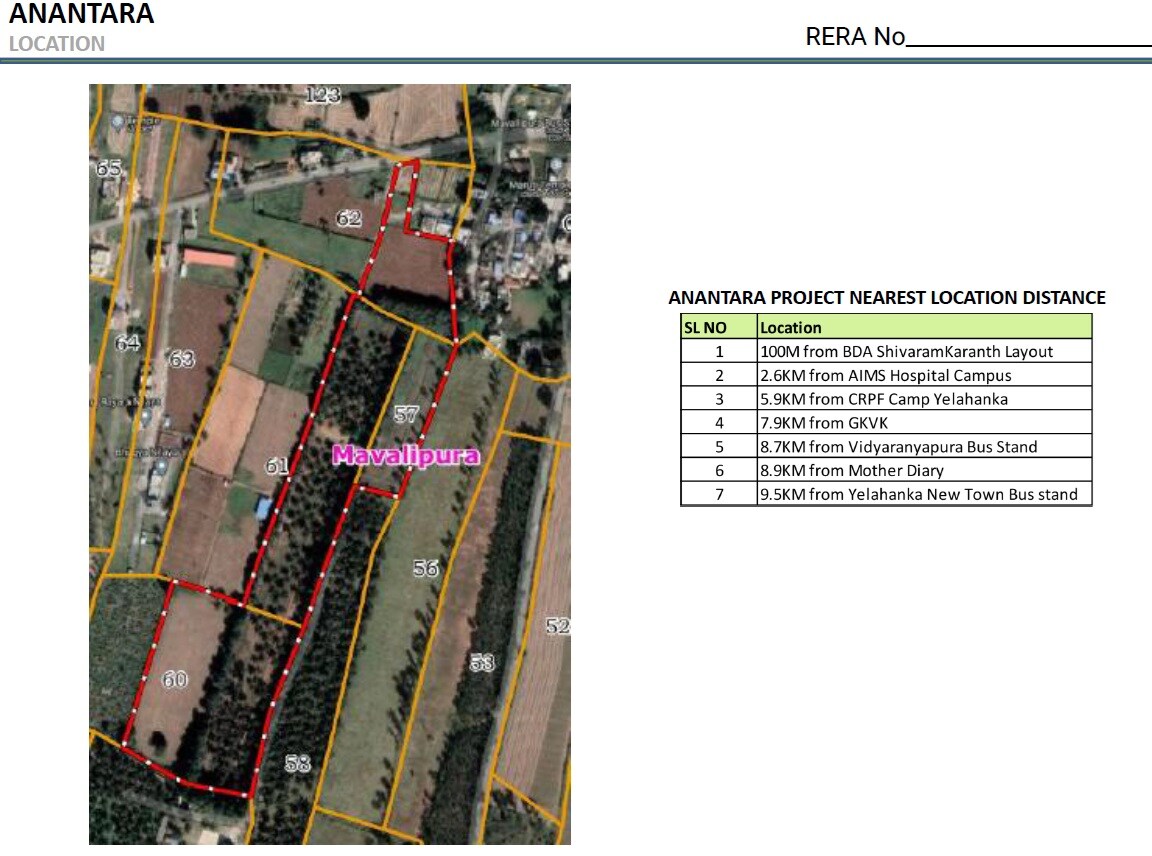The width and height of the screenshot is (1152, 856).
Task: Click parcel 63 on the left of the map
Action: [181, 358]
